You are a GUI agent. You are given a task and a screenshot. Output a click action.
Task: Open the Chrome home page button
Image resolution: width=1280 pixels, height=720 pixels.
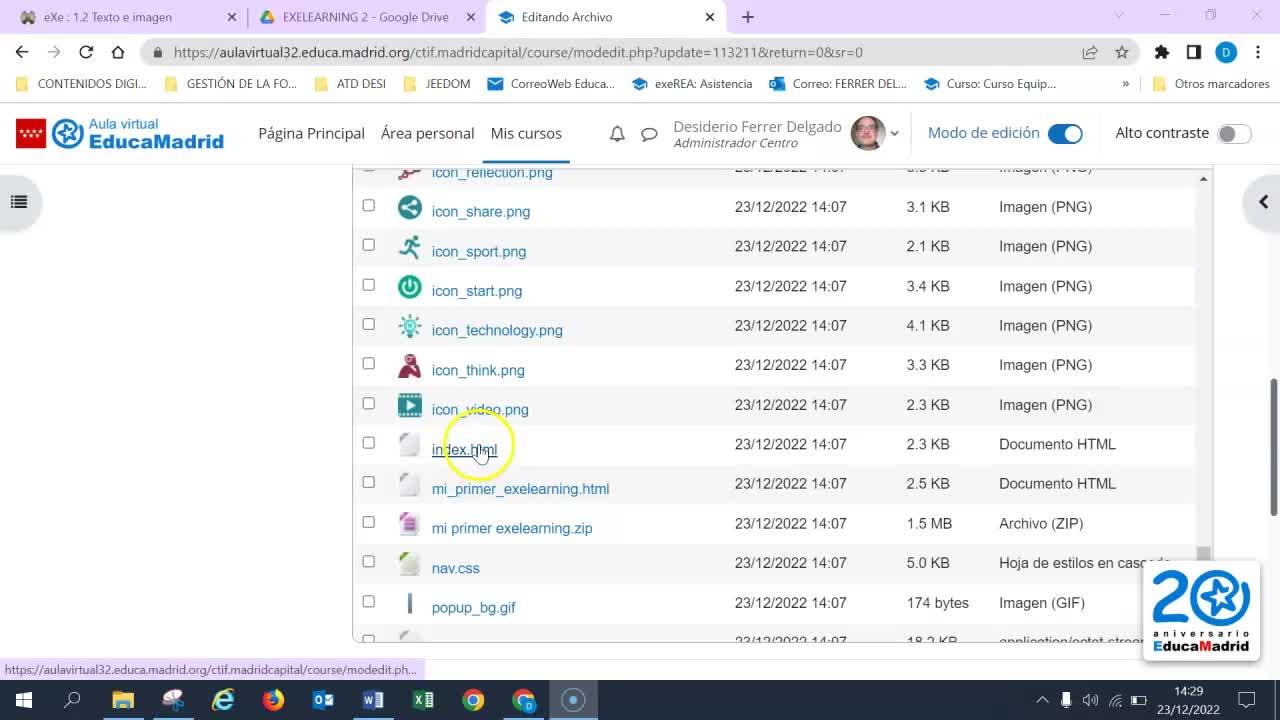[x=118, y=52]
